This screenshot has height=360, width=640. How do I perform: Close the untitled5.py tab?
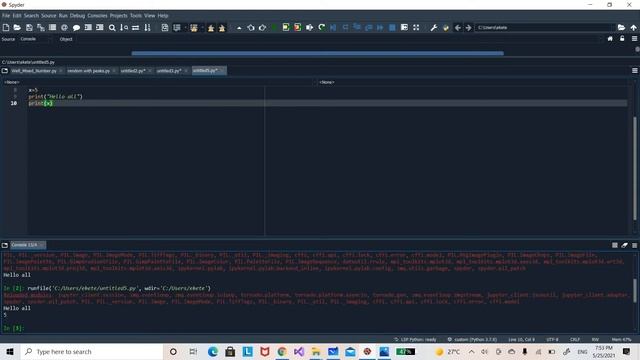pyautogui.click(x=222, y=71)
